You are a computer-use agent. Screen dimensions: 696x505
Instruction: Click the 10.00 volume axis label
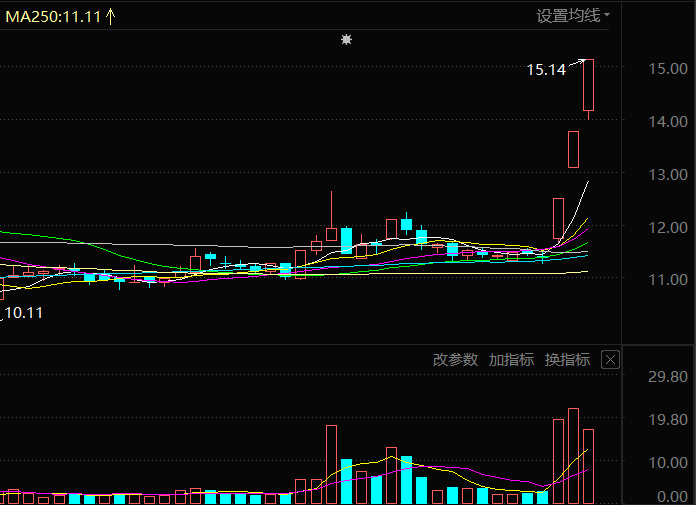(x=668, y=462)
